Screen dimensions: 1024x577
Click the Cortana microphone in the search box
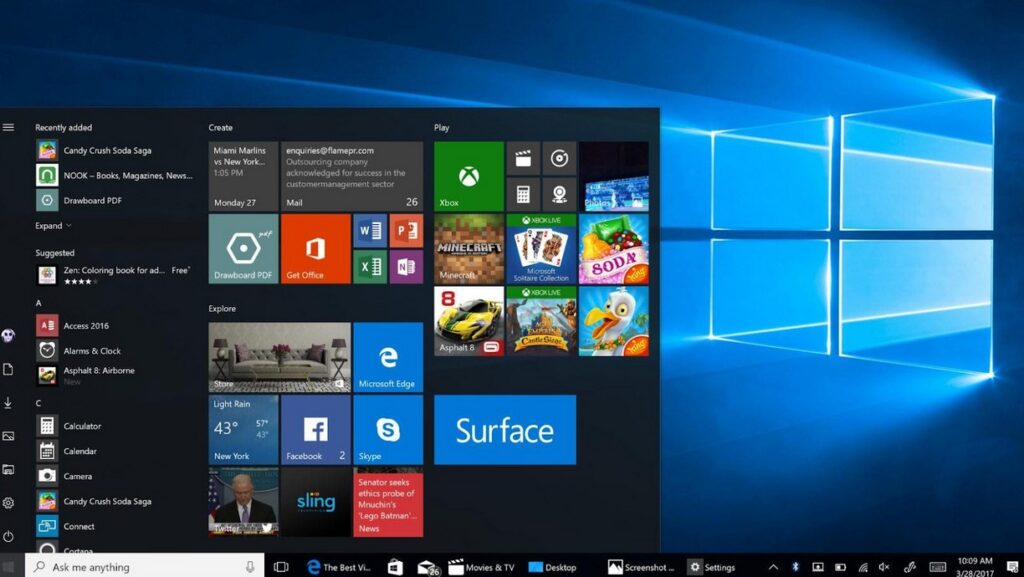[x=250, y=567]
